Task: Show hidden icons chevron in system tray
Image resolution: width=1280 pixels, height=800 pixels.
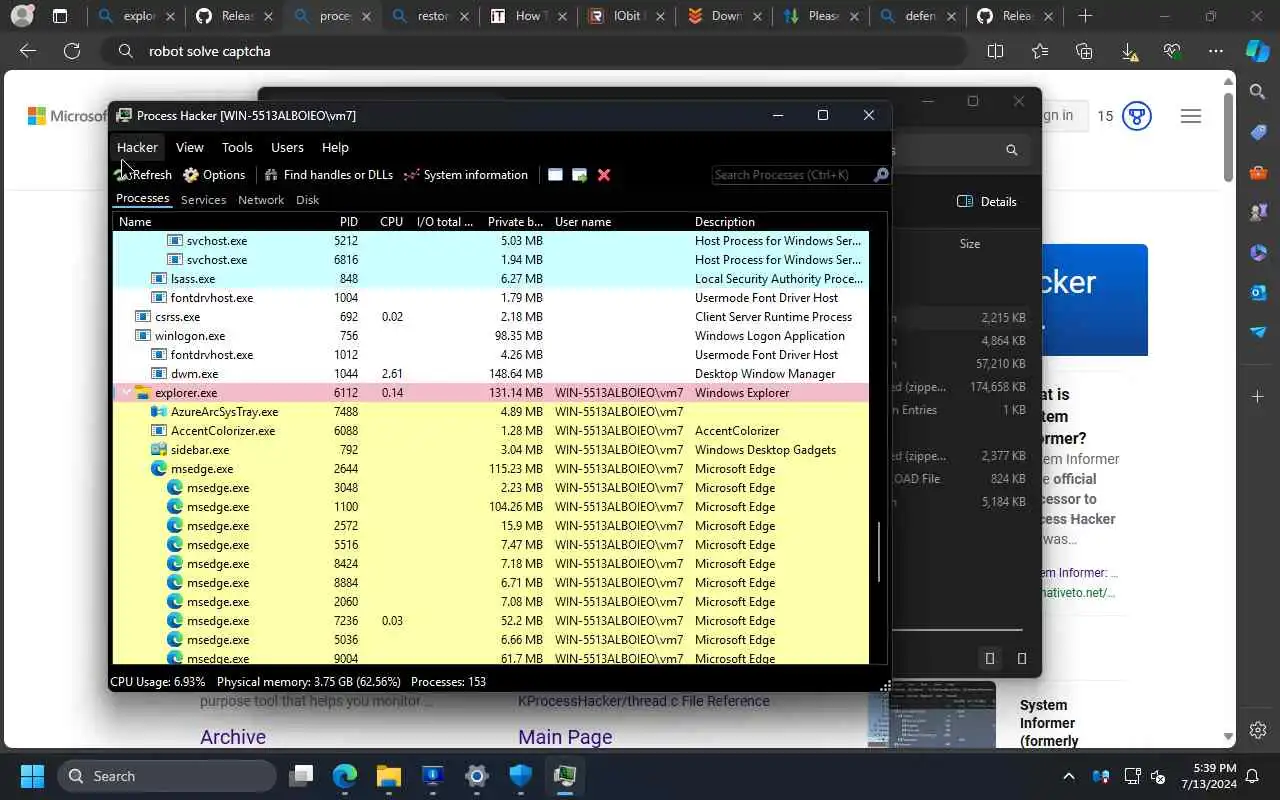Action: click(x=1068, y=776)
